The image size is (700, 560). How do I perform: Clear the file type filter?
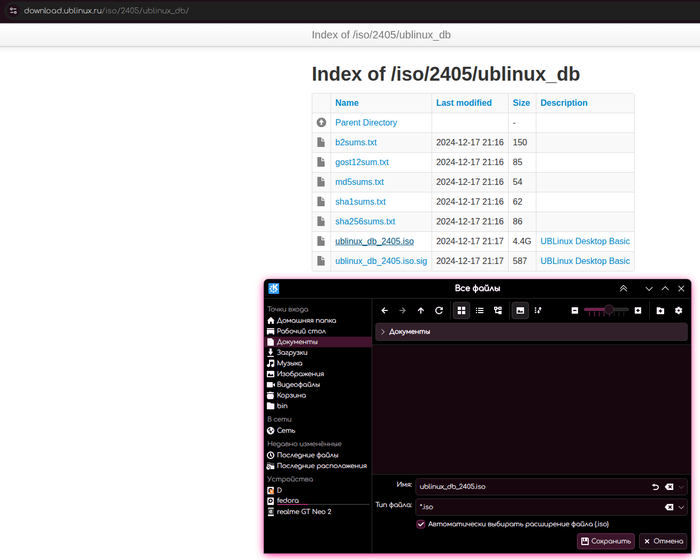pos(669,507)
